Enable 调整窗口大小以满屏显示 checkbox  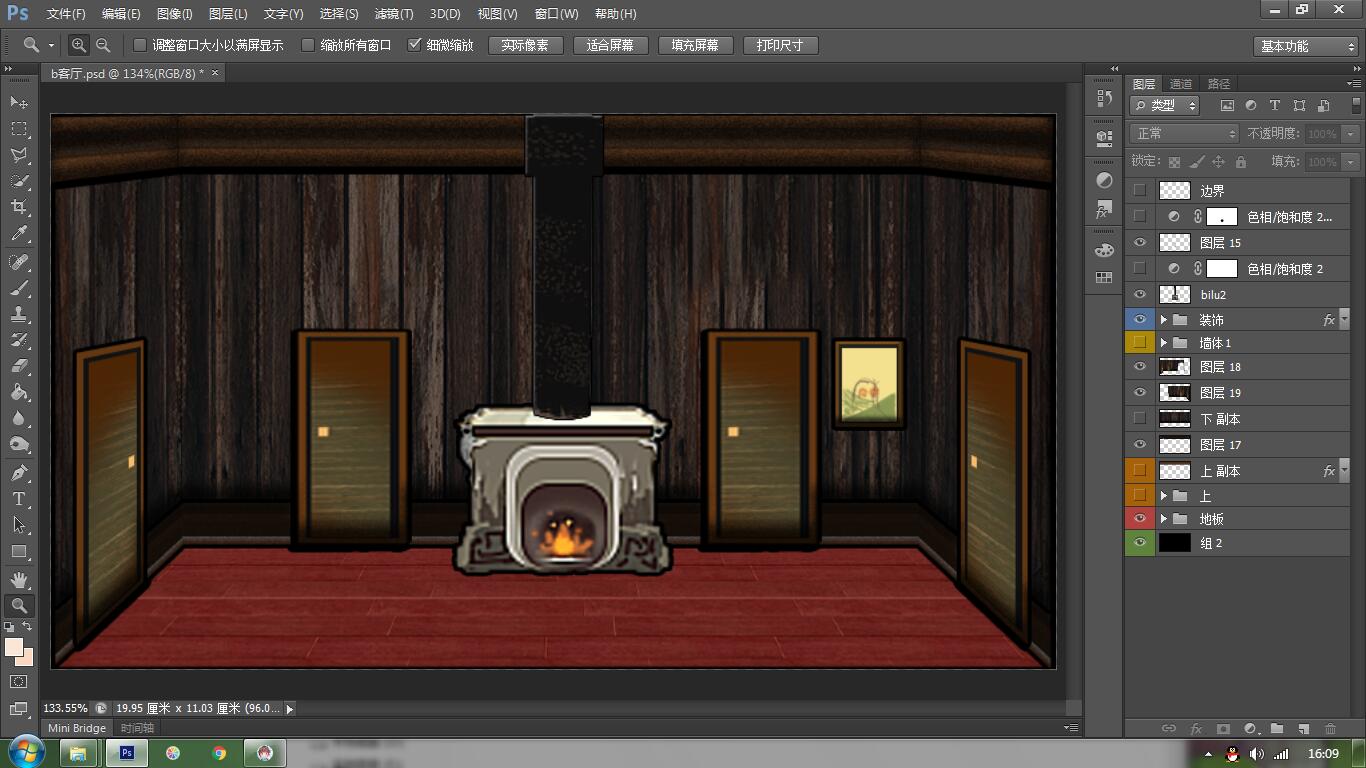(x=140, y=45)
